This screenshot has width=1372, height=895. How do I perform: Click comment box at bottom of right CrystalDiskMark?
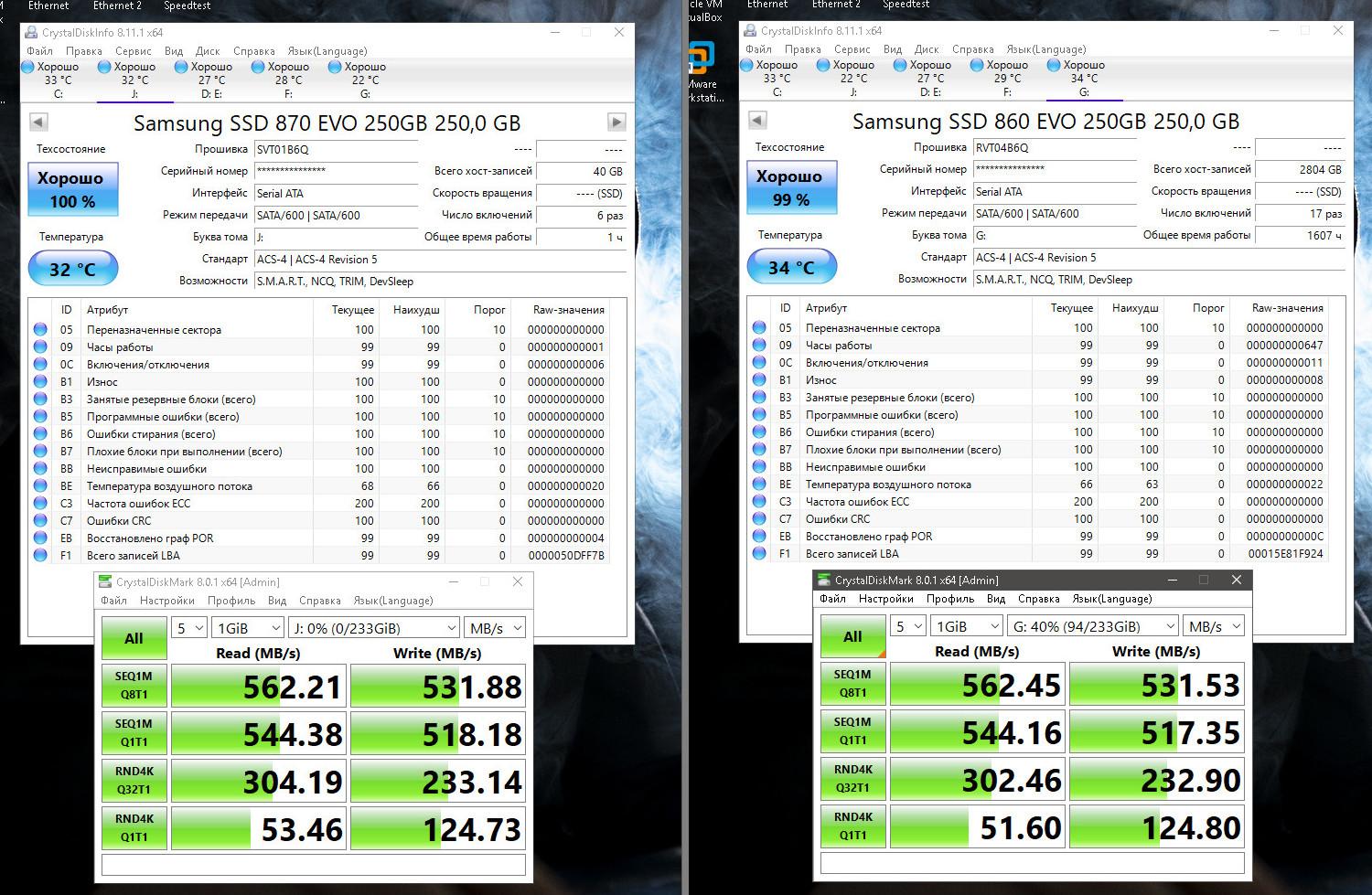pos(1033,863)
